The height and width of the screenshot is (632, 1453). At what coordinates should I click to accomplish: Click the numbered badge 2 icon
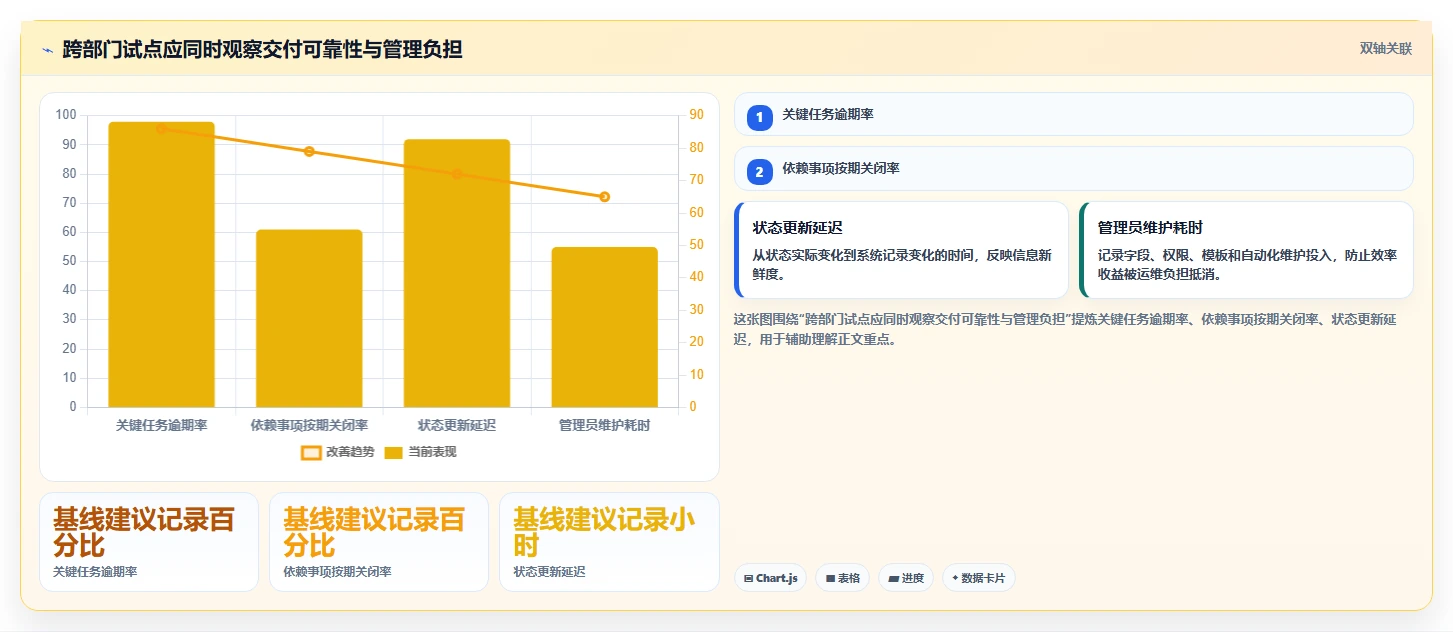tap(759, 172)
